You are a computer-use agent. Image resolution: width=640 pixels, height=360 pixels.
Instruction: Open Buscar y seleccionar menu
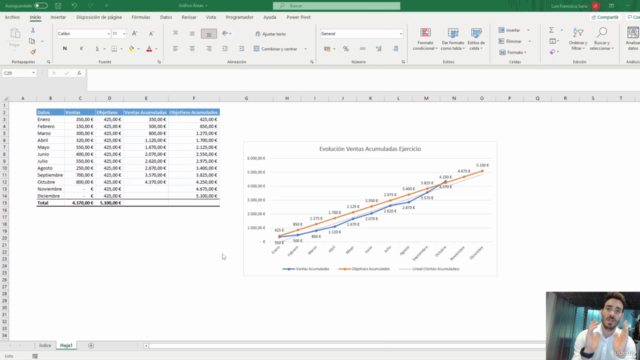pyautogui.click(x=602, y=39)
